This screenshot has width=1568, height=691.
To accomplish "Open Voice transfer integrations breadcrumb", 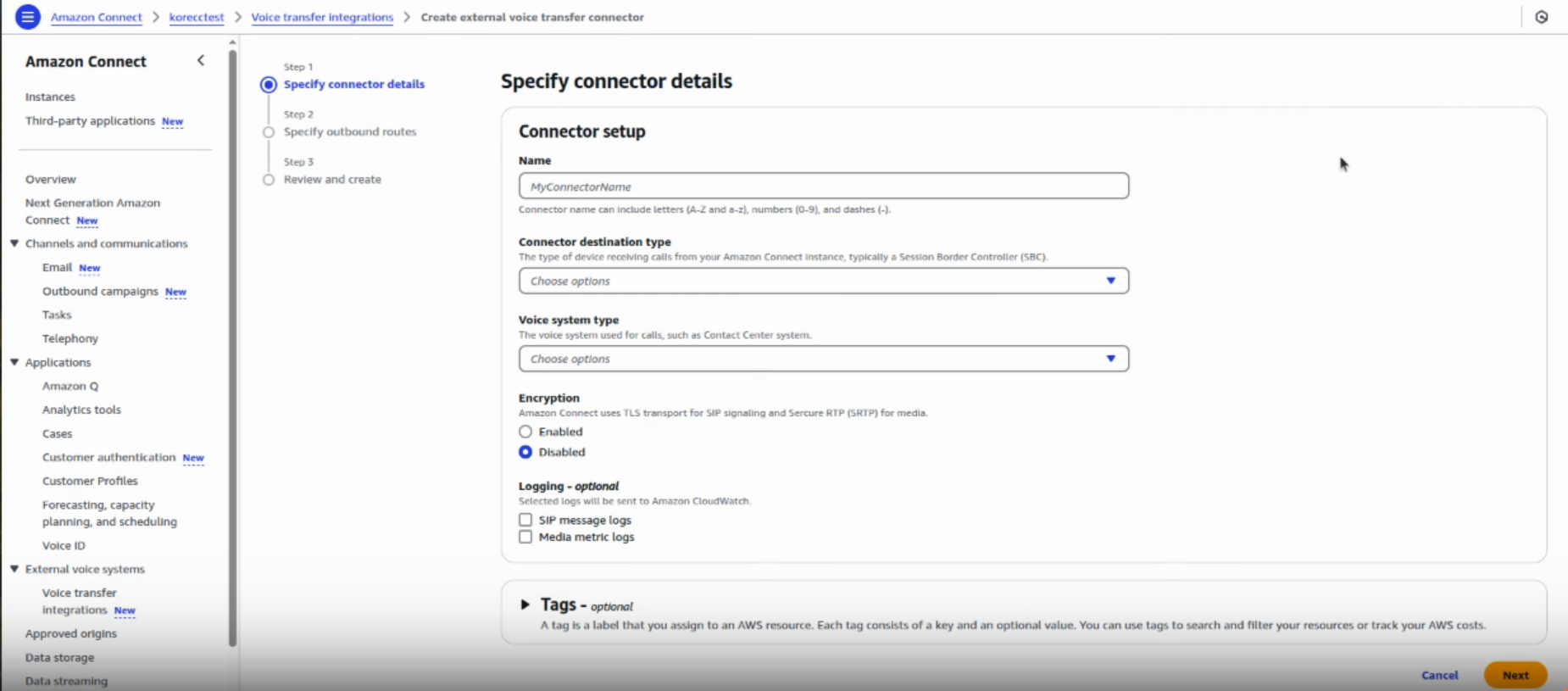I will [x=322, y=17].
